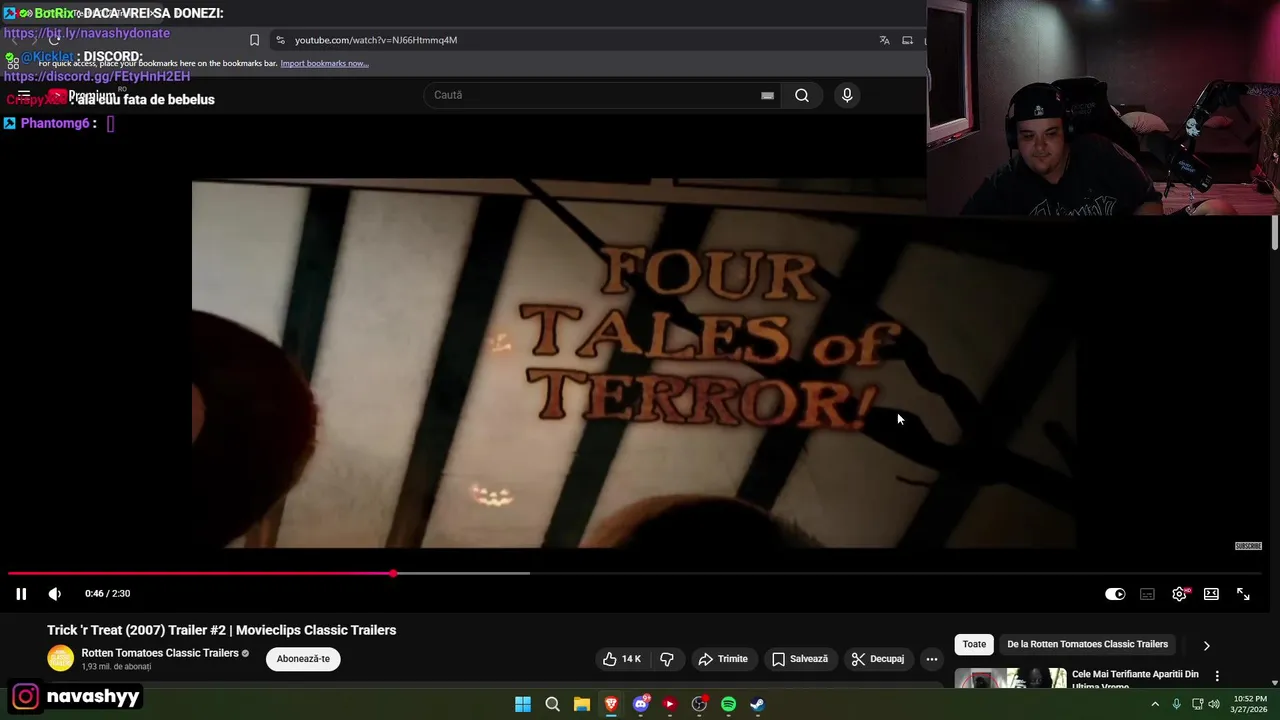The height and width of the screenshot is (720, 1280).
Task: Open Windows Start menu
Action: (523, 704)
